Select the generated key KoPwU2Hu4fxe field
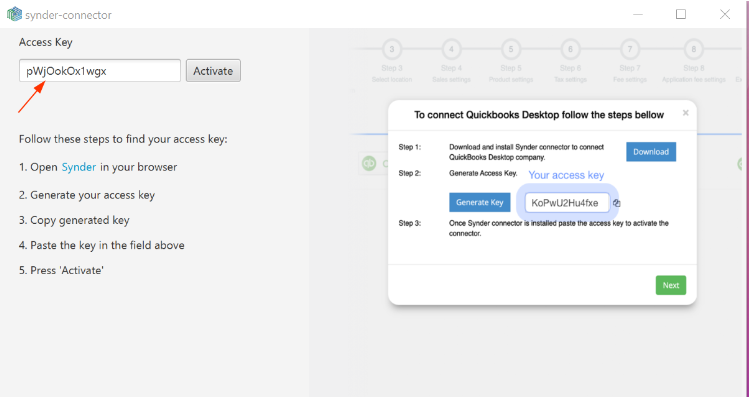 coord(567,203)
